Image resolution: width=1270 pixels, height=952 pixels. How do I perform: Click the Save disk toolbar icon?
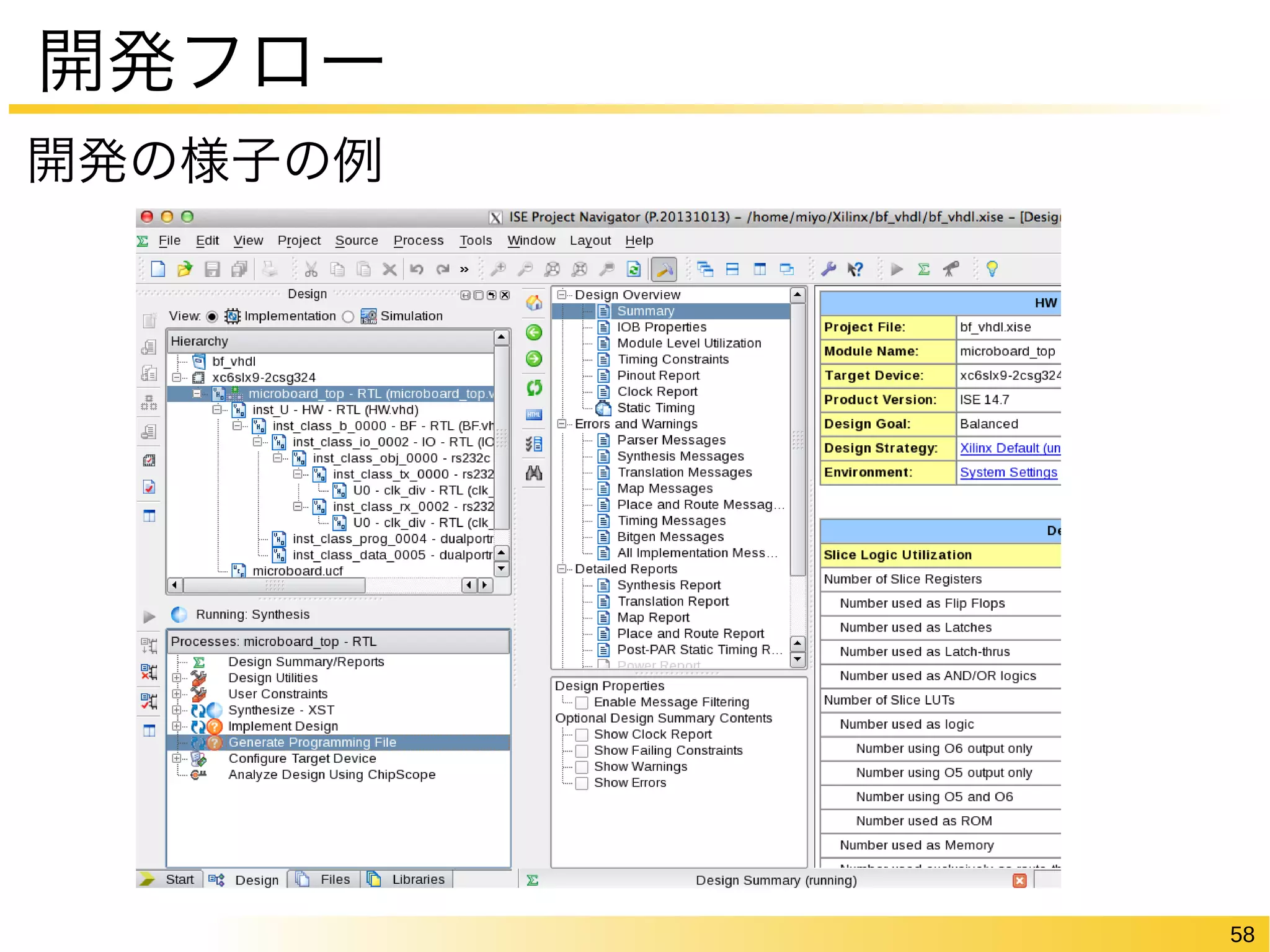(212, 269)
